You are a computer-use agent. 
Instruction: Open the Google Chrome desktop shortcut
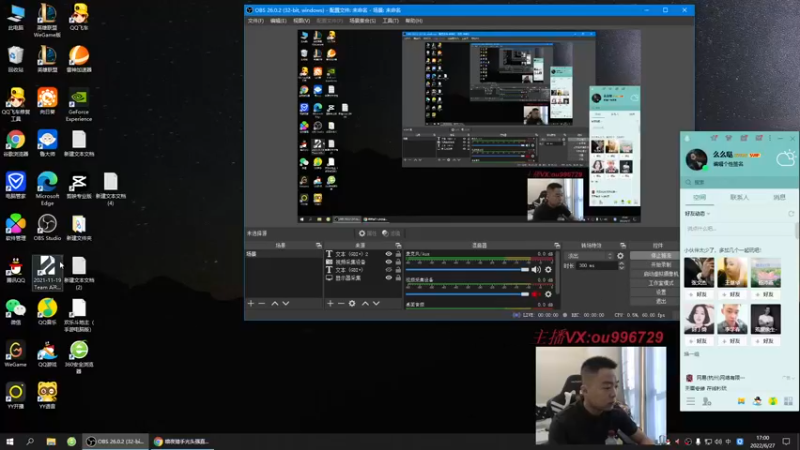click(x=16, y=143)
